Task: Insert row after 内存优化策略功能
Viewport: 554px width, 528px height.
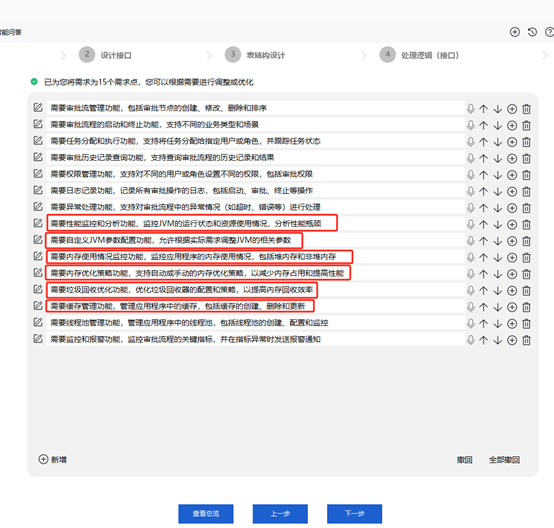Action: (512, 274)
